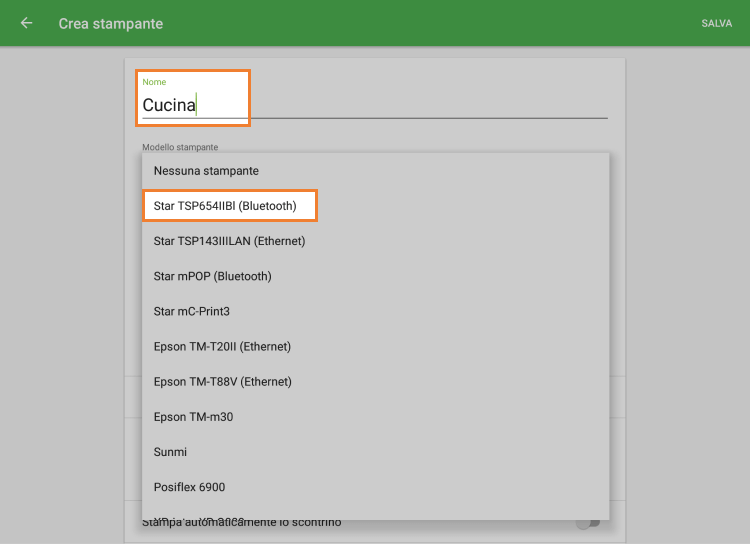
Task: Dismiss dropdown by clicking gray area left of form
Action: point(60,300)
